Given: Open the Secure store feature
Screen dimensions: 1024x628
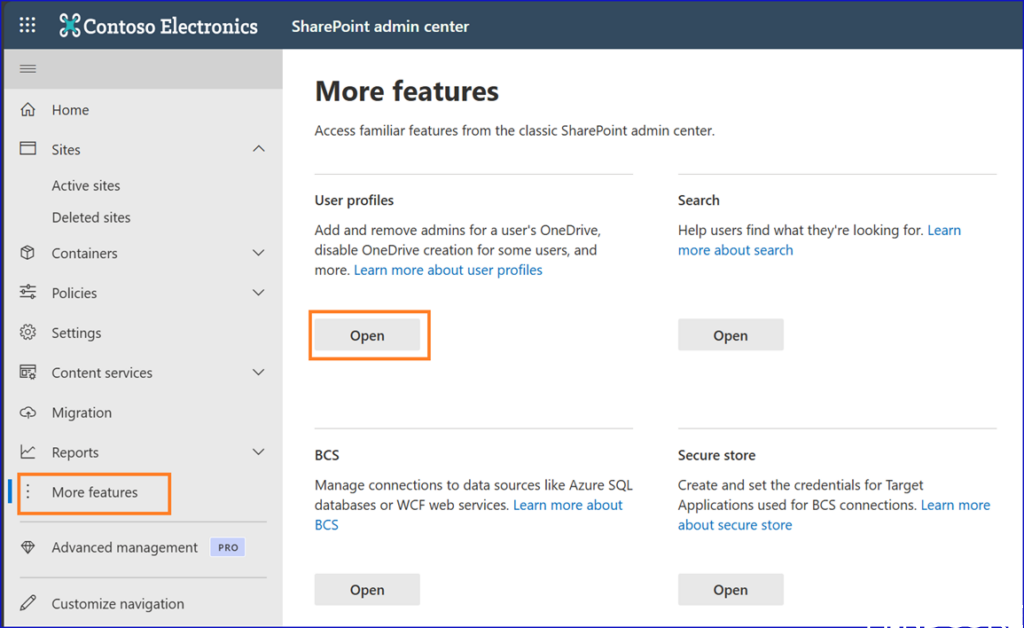Looking at the screenshot, I should [x=730, y=590].
